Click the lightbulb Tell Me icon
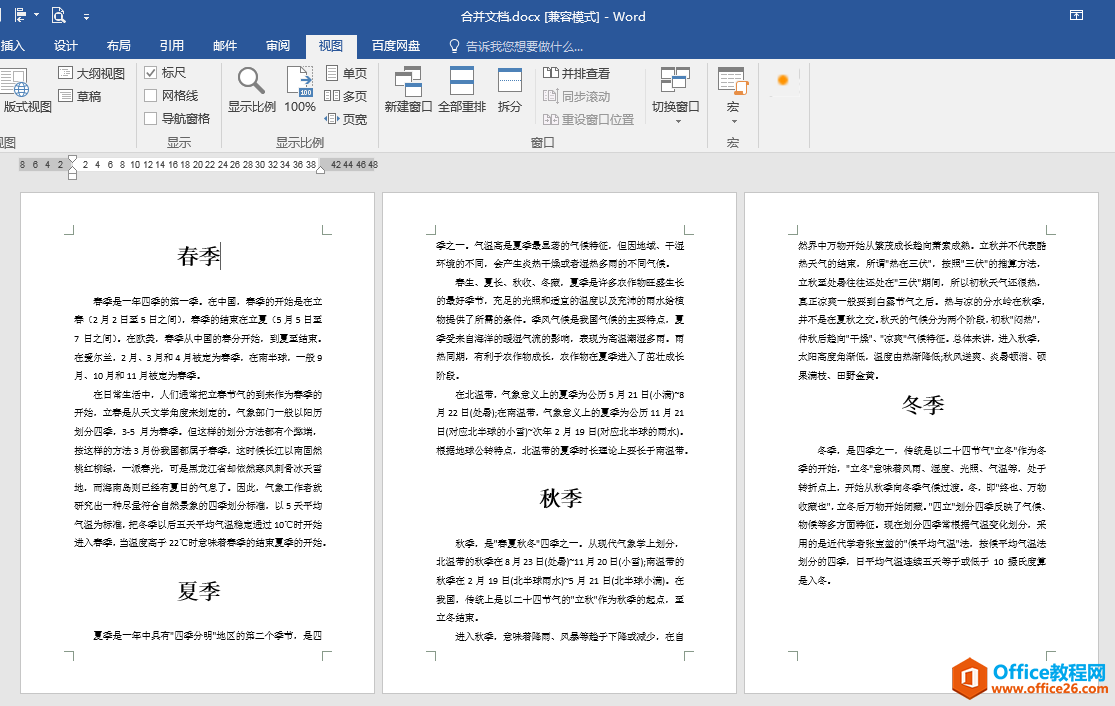Screen dimensions: 1115x706 click(454, 46)
